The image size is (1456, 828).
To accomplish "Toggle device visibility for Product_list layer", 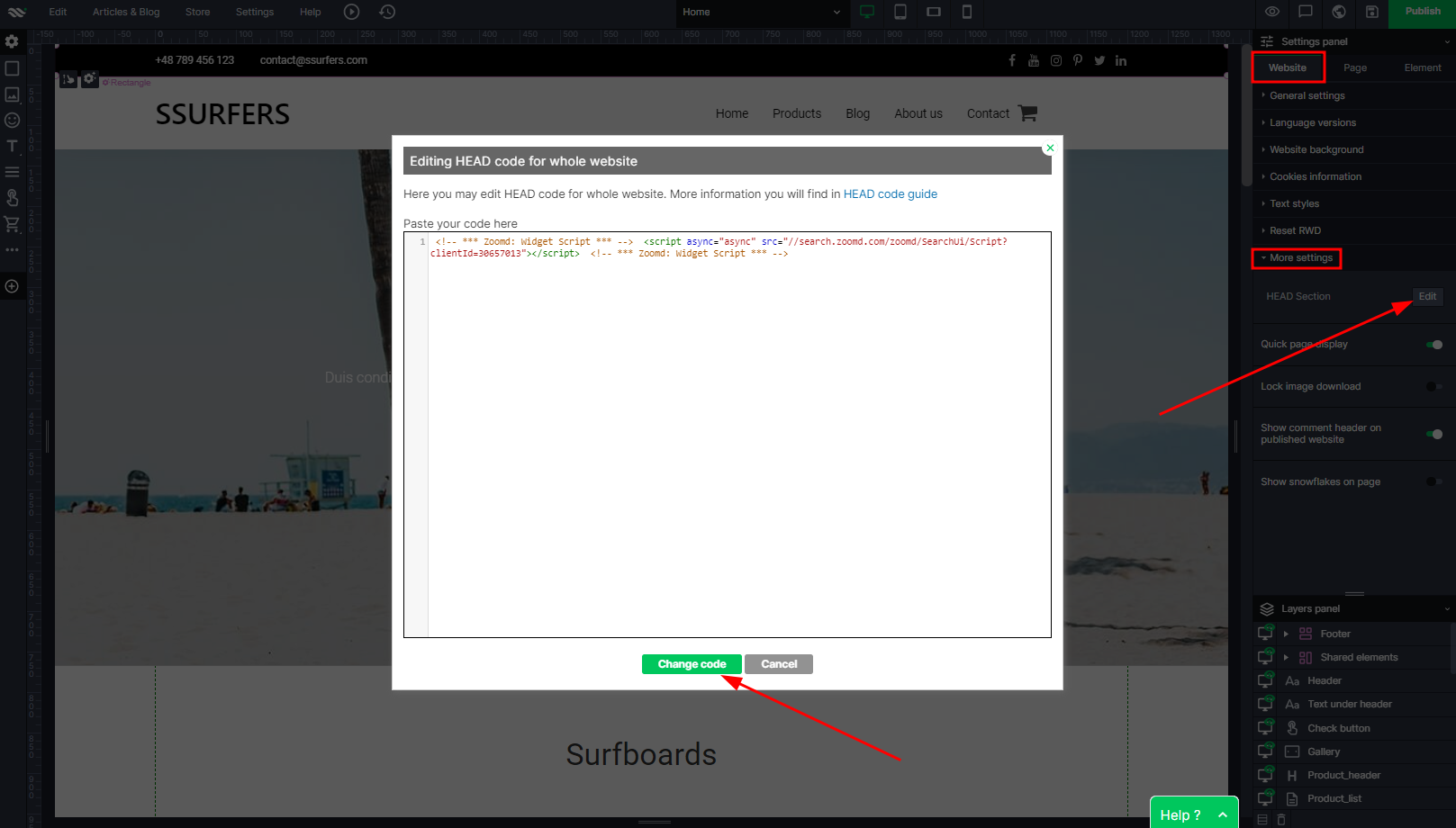I will 1265,797.
